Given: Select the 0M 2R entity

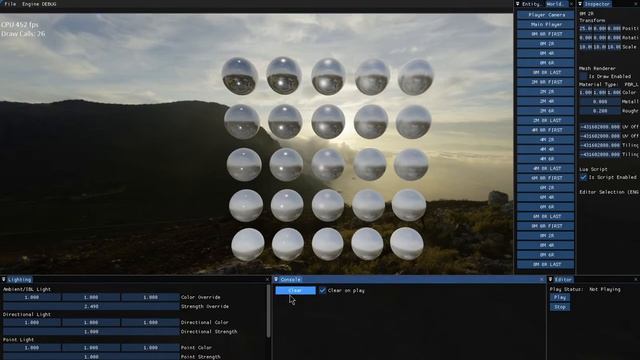Looking at the screenshot, I should click(546, 44).
